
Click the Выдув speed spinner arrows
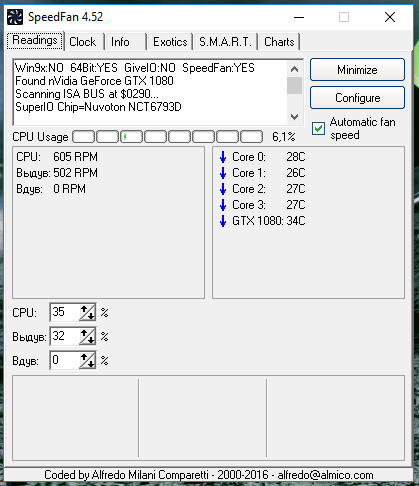click(x=88, y=336)
